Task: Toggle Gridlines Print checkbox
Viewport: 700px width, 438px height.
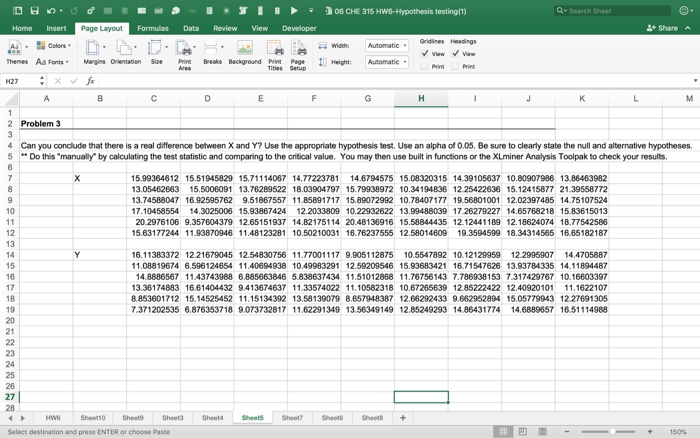Action: click(x=424, y=66)
